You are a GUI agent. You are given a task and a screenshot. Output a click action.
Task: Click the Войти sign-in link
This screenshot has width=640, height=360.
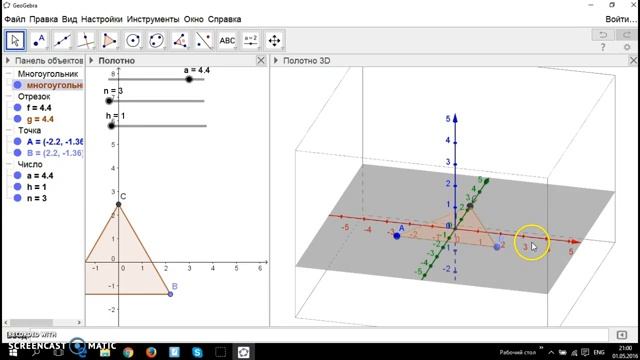point(620,19)
